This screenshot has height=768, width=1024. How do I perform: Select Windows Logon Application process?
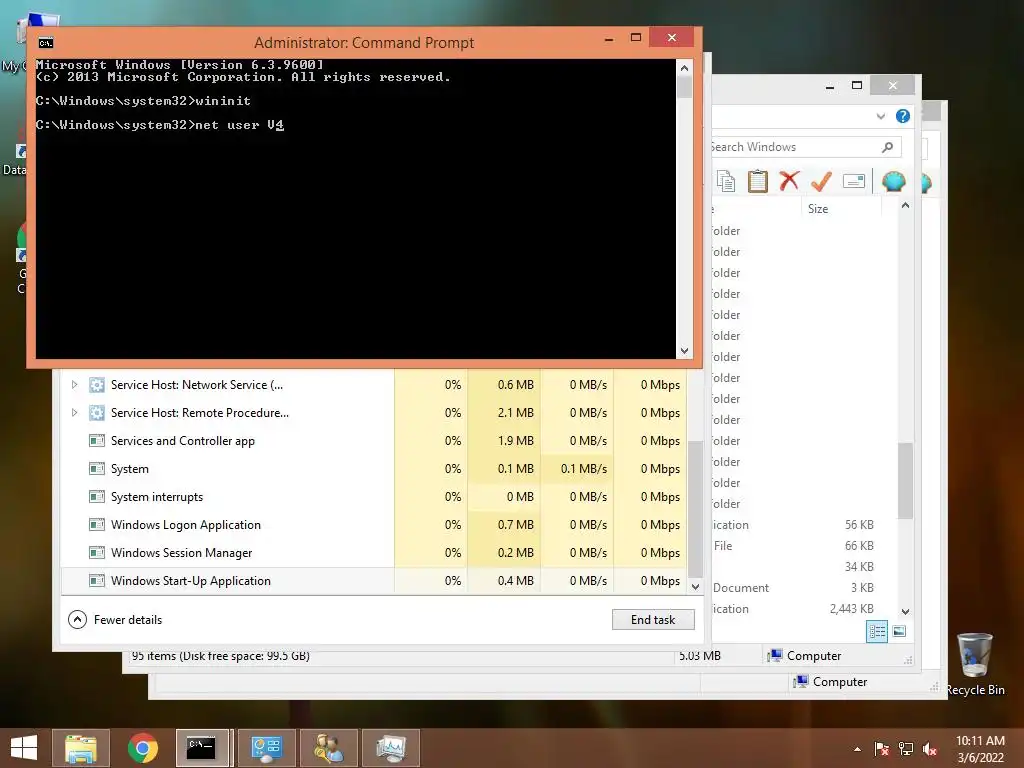(x=374, y=525)
